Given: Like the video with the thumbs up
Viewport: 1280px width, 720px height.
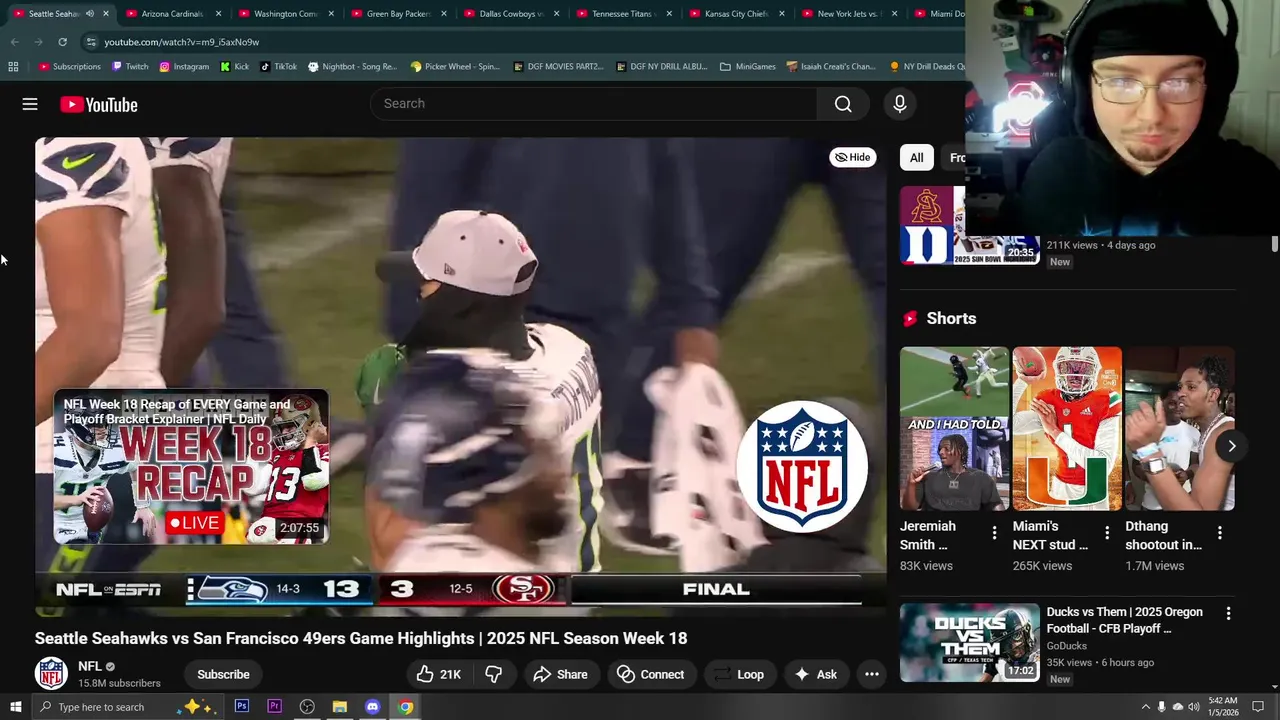Looking at the screenshot, I should (x=439, y=674).
